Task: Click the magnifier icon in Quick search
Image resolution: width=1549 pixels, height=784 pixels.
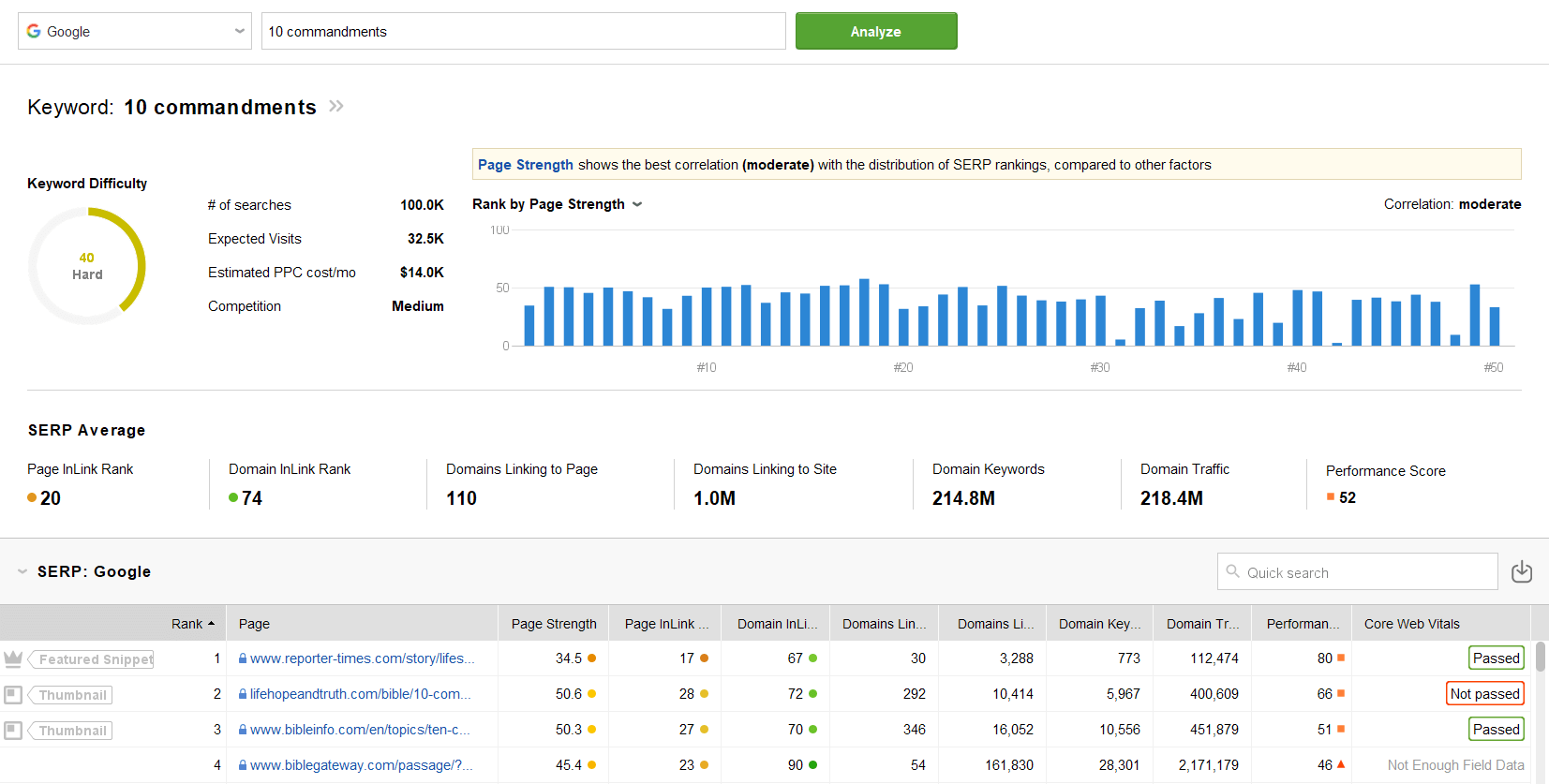Action: [1233, 571]
